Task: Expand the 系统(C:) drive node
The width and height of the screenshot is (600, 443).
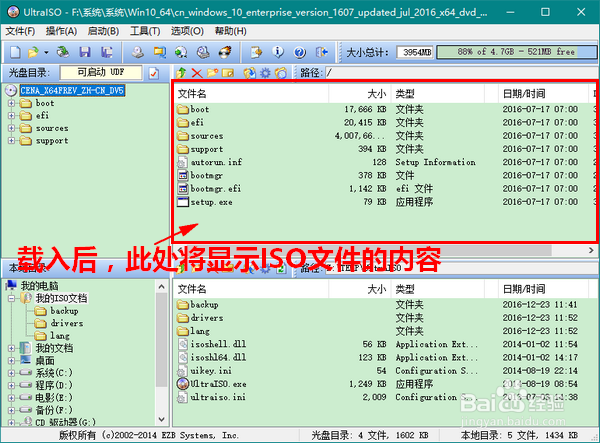Action: (x=11, y=373)
